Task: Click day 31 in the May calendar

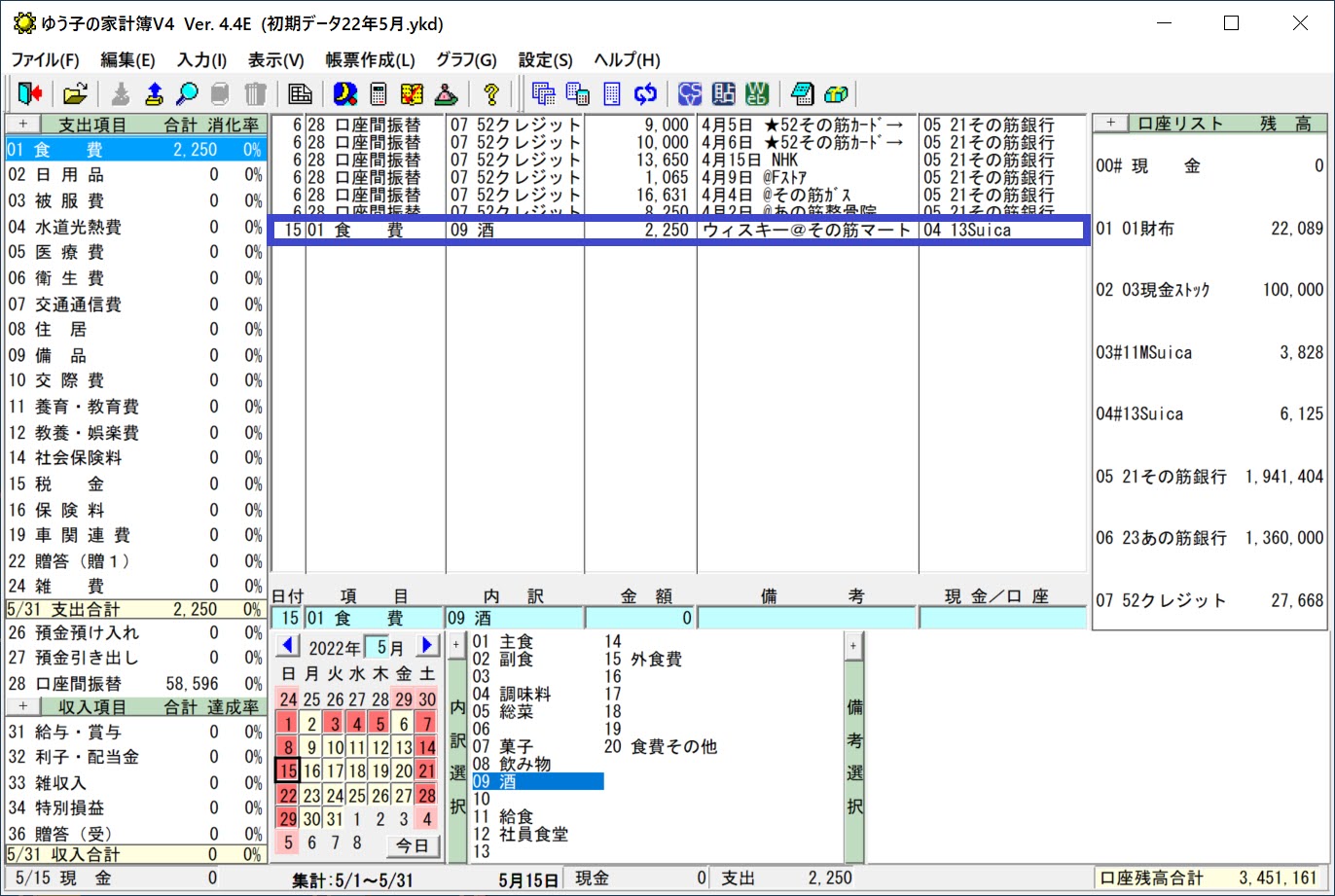Action: tap(335, 818)
